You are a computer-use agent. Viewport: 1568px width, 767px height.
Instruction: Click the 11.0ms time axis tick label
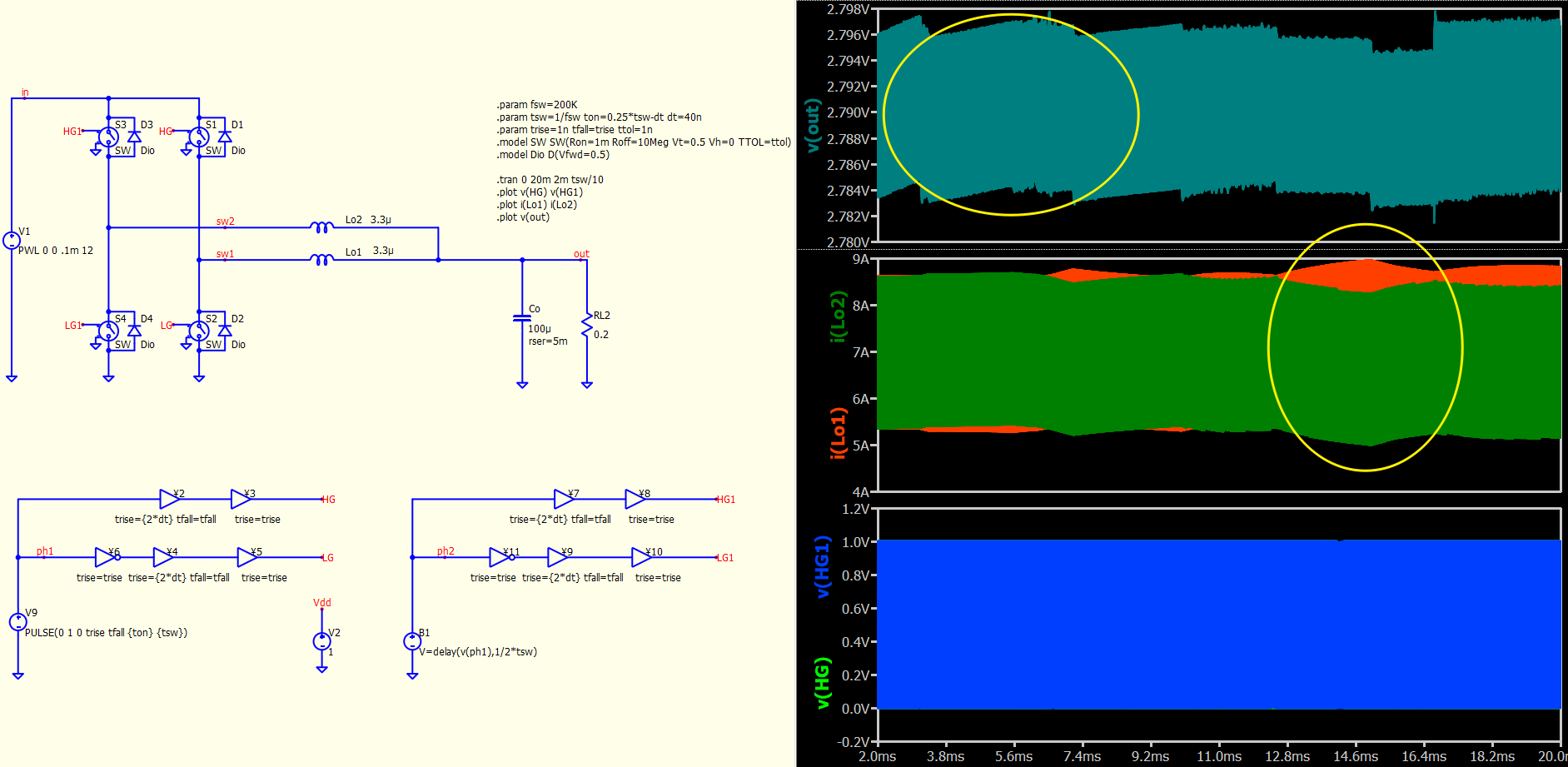pos(1219,756)
